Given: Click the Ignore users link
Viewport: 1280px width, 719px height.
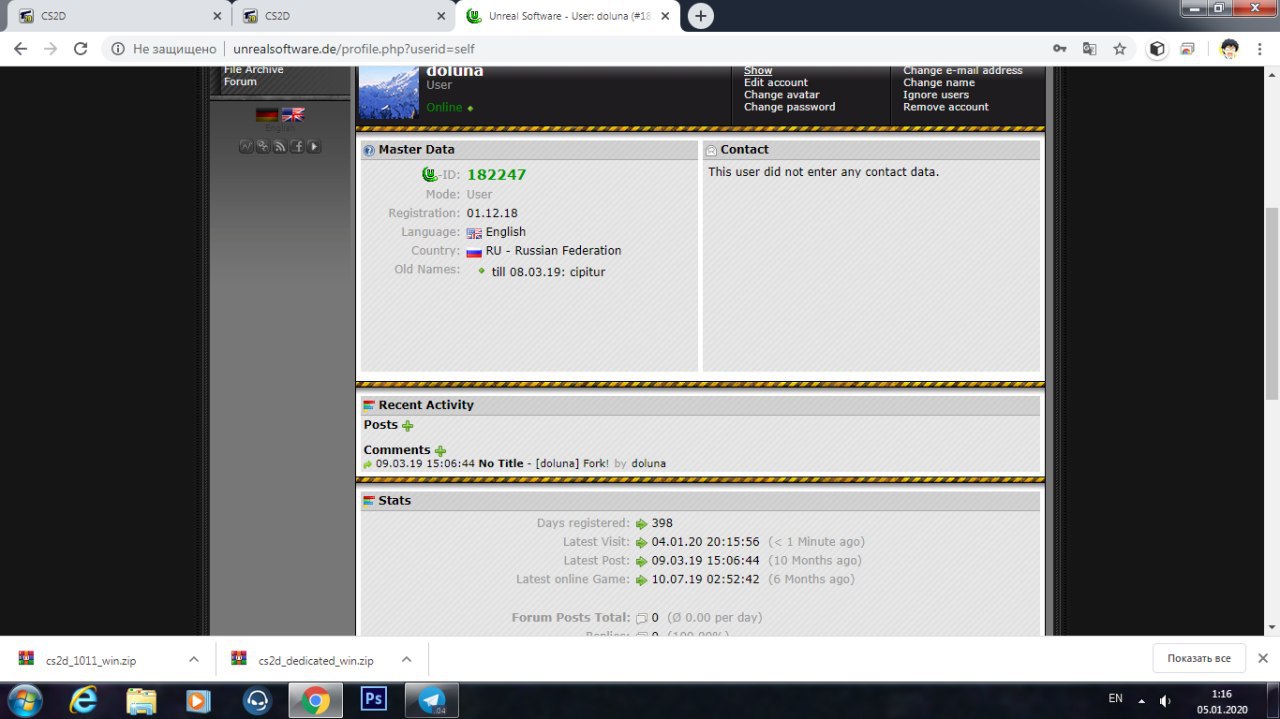Looking at the screenshot, I should point(936,95).
